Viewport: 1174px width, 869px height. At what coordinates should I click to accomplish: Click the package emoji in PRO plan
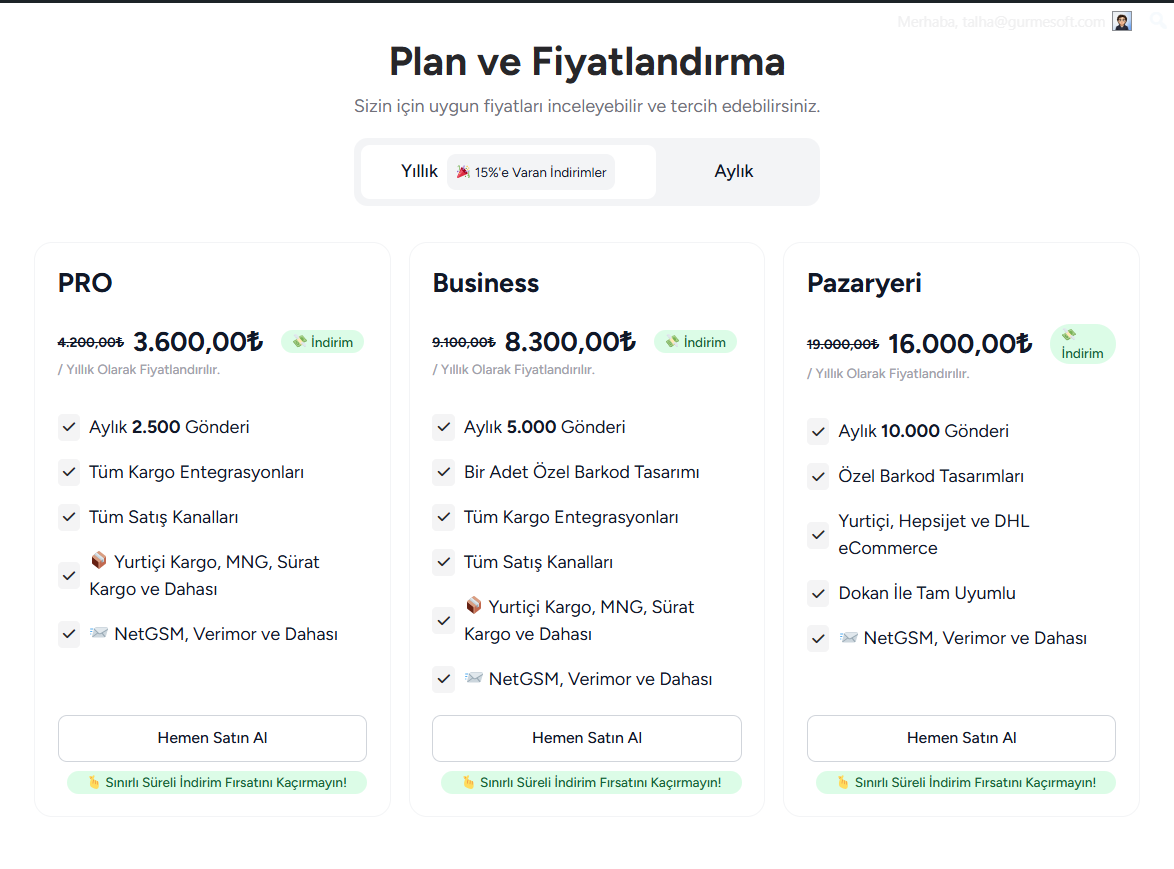point(99,561)
